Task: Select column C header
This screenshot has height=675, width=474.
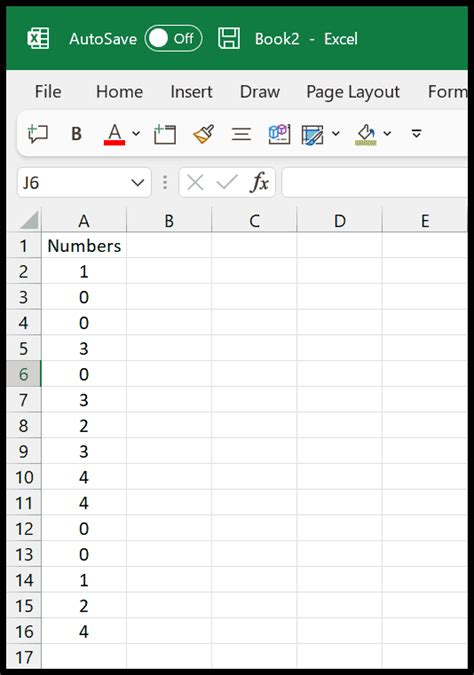Action: [254, 221]
